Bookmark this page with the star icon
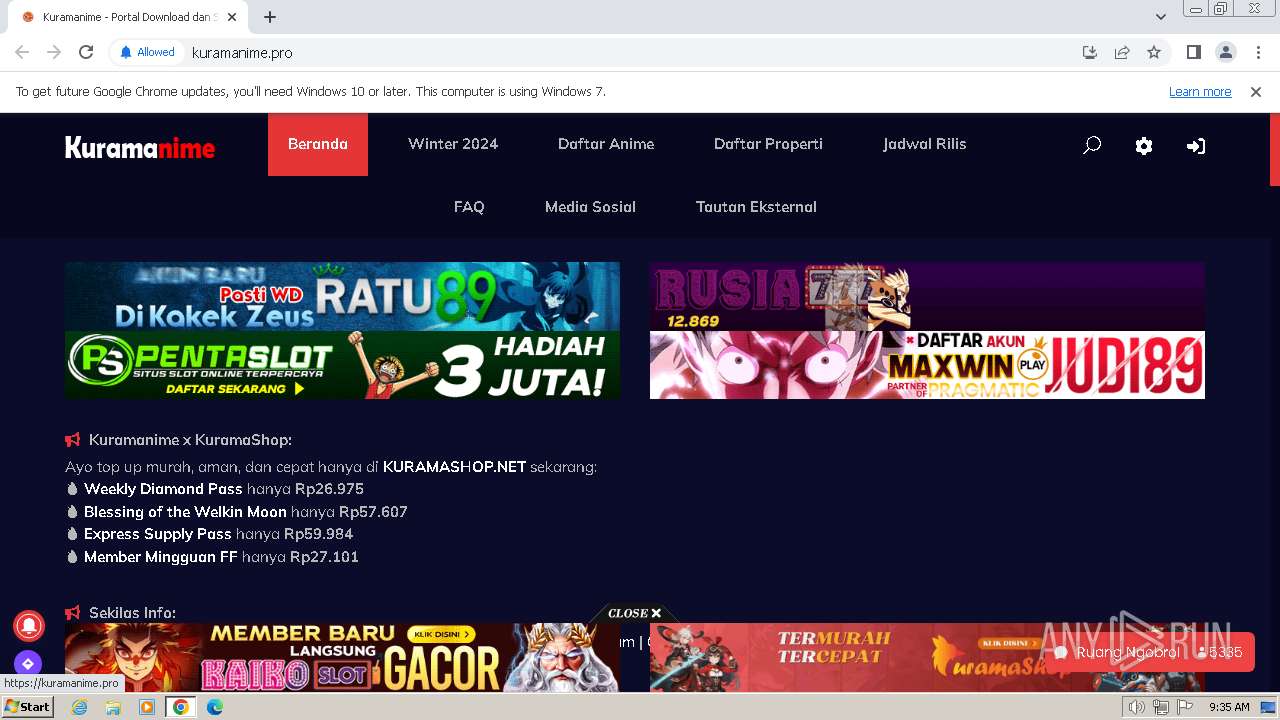Viewport: 1280px width, 720px height. 1154,52
